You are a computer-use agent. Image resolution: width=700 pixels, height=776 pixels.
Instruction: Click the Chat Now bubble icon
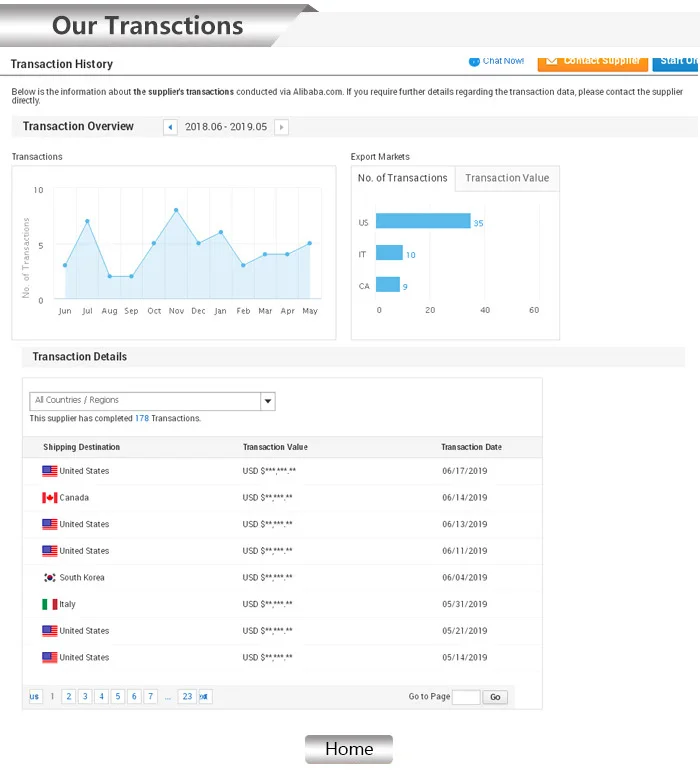474,61
